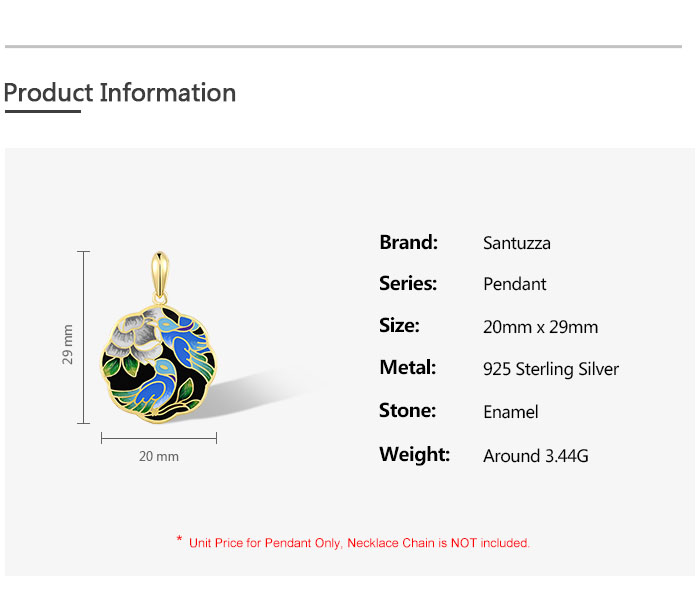Click the Around 3.44G weight text
The height and width of the screenshot is (615, 700).
(x=536, y=456)
